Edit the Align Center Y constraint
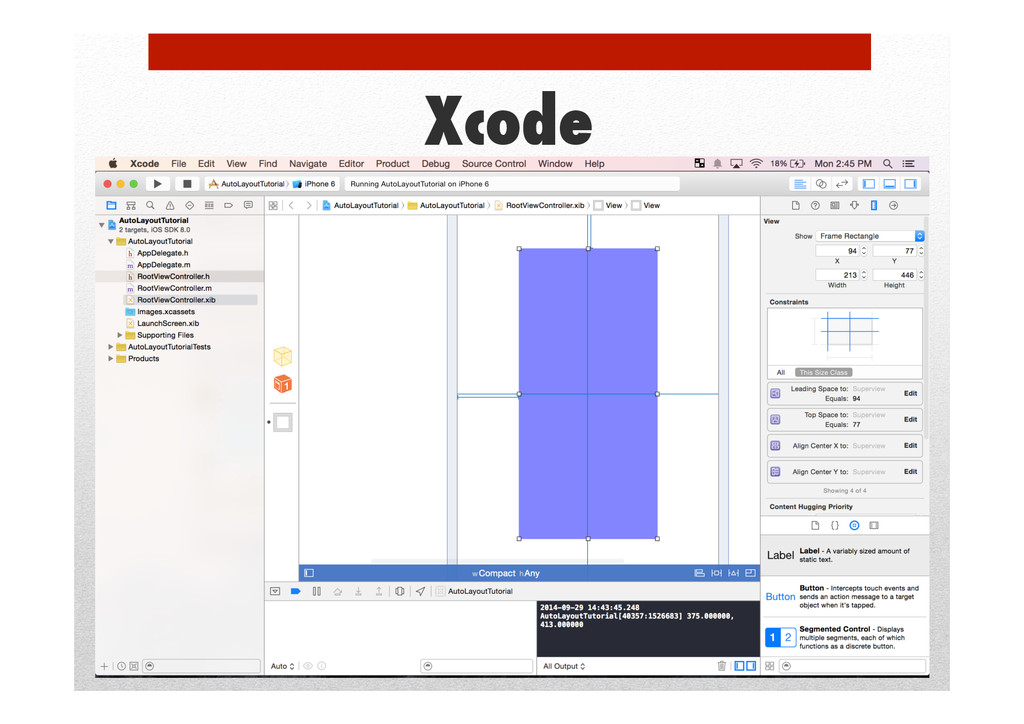 [910, 472]
